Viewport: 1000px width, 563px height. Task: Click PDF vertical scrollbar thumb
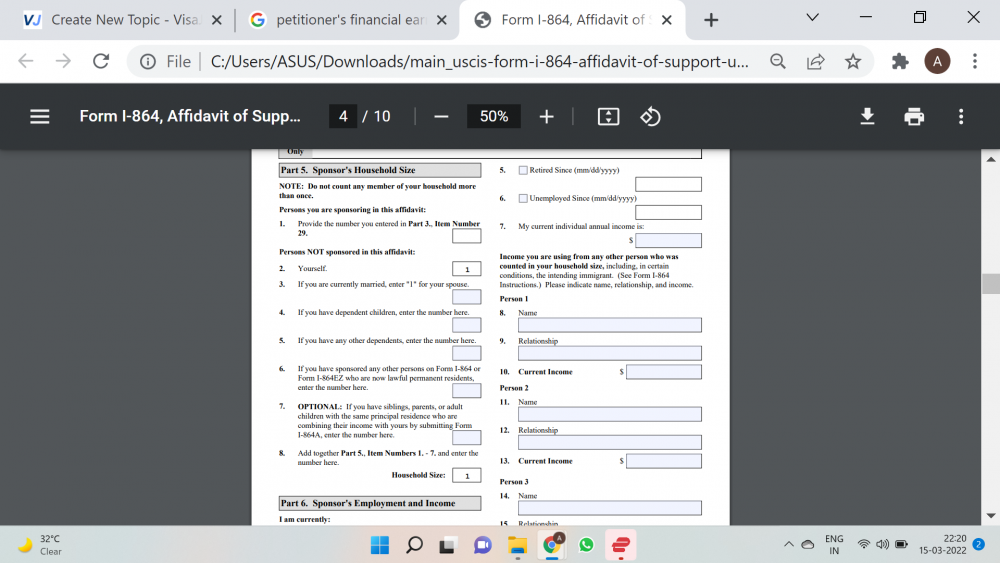pos(990,284)
